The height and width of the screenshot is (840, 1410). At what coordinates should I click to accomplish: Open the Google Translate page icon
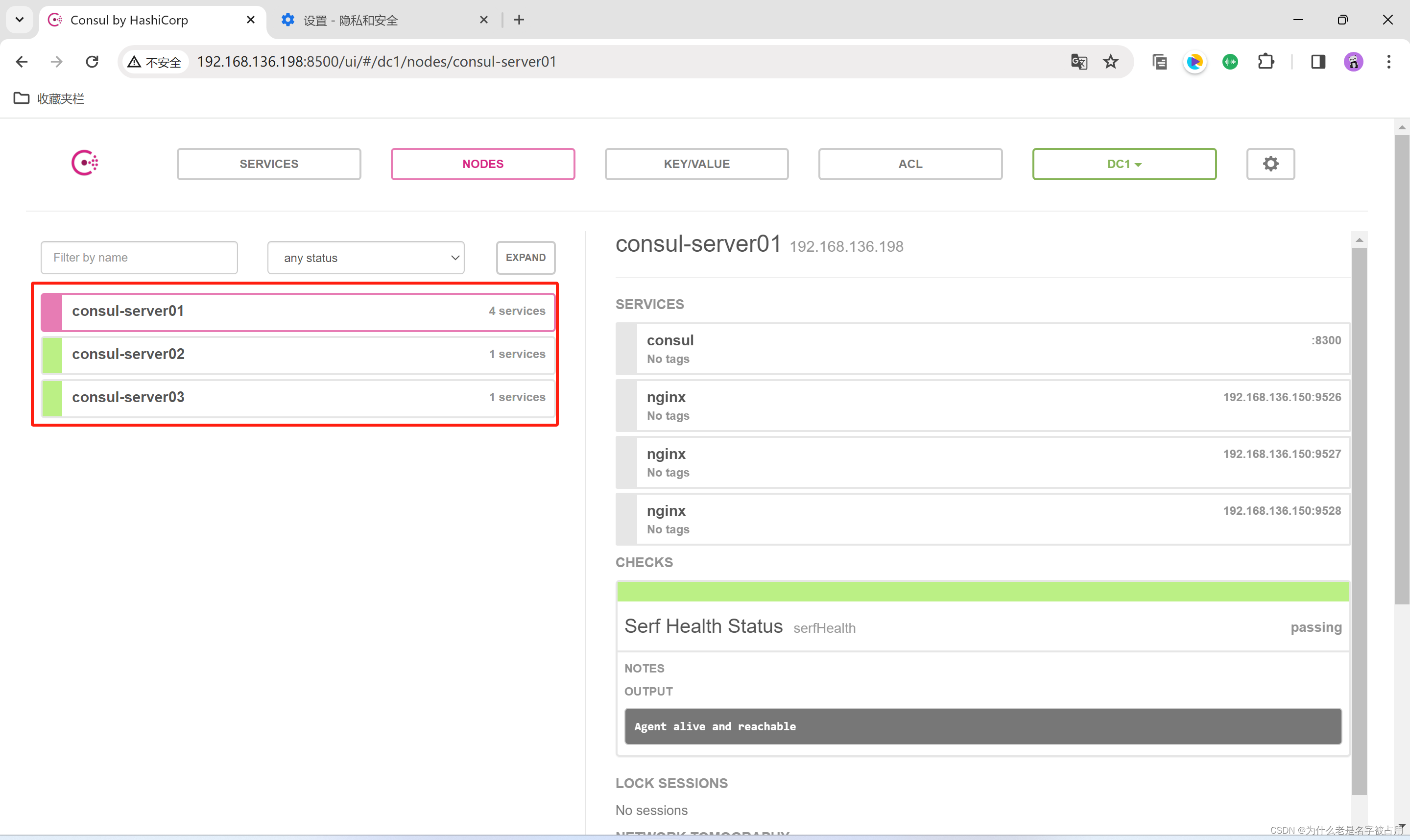point(1079,62)
